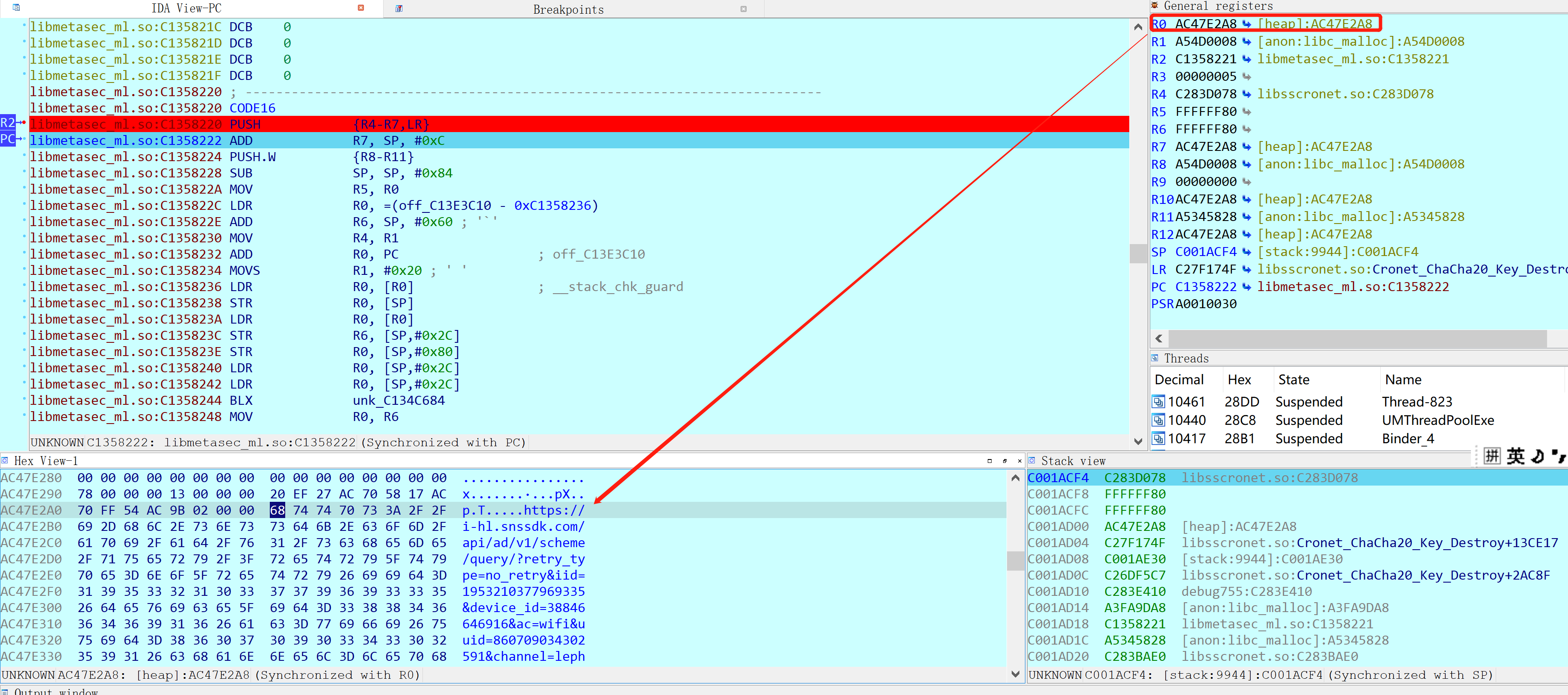Image resolution: width=1568 pixels, height=695 pixels.
Task: Select thread row UMThreadPoolExe
Action: pos(1358,420)
